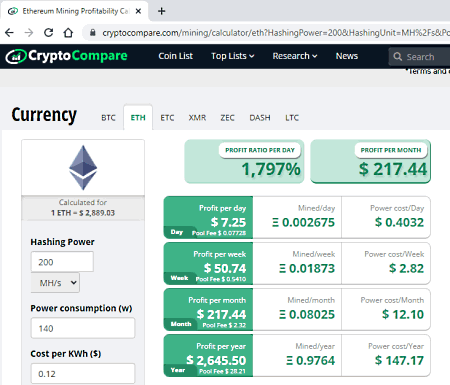The height and width of the screenshot is (385, 450).
Task: Click the $ 2,645.50 profit per year value
Action: coord(216,360)
